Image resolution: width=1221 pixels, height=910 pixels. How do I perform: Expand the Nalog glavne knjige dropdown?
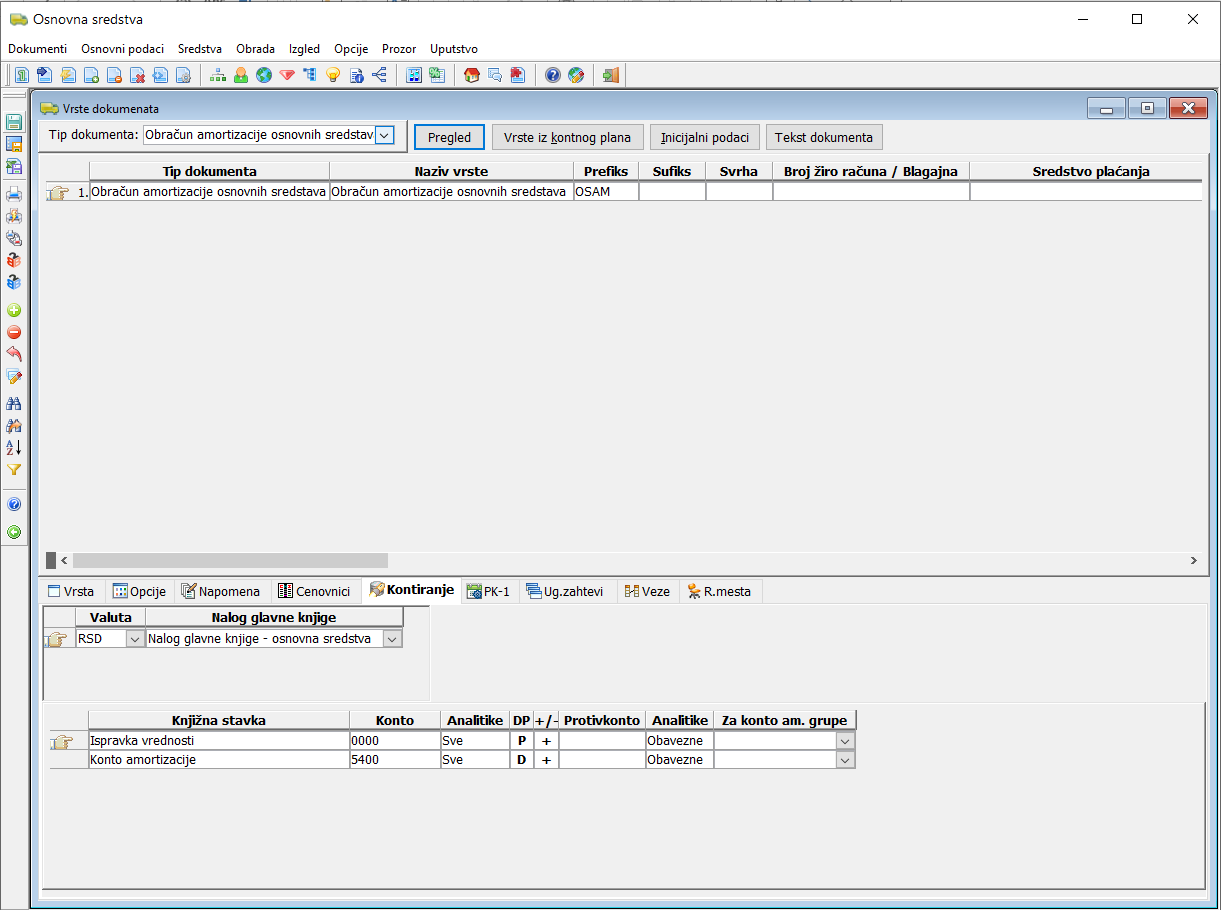392,639
